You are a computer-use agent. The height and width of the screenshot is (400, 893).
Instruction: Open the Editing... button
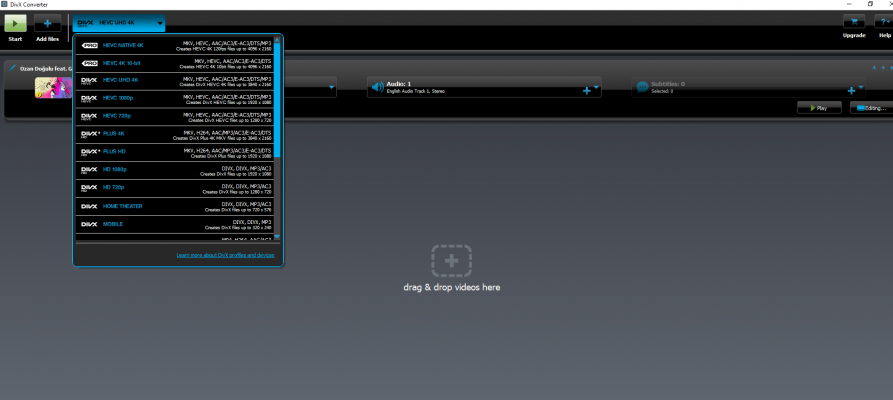(871, 108)
